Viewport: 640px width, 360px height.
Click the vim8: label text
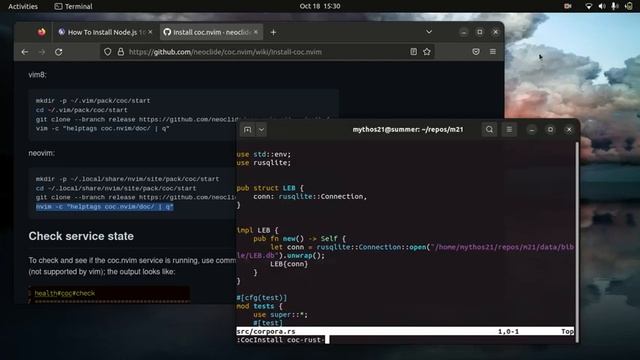[x=37, y=75]
